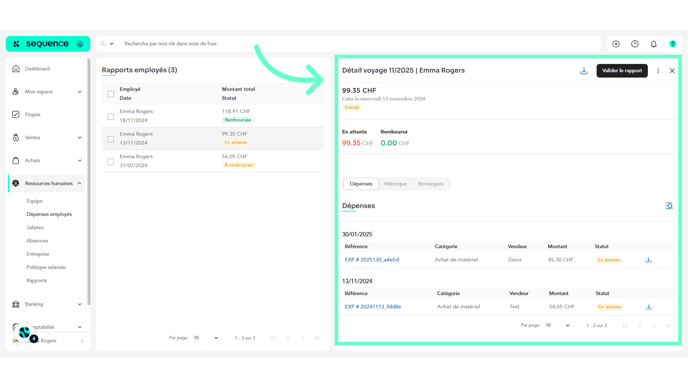
Task: Expand the Achats menu chevron
Action: (x=79, y=160)
